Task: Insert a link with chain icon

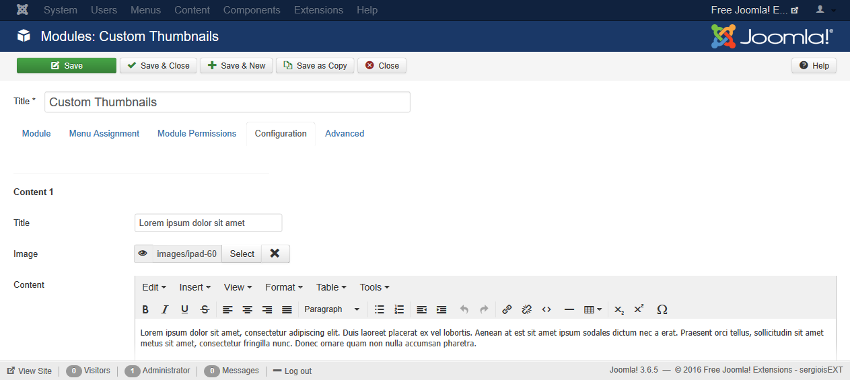Action: pyautogui.click(x=507, y=310)
